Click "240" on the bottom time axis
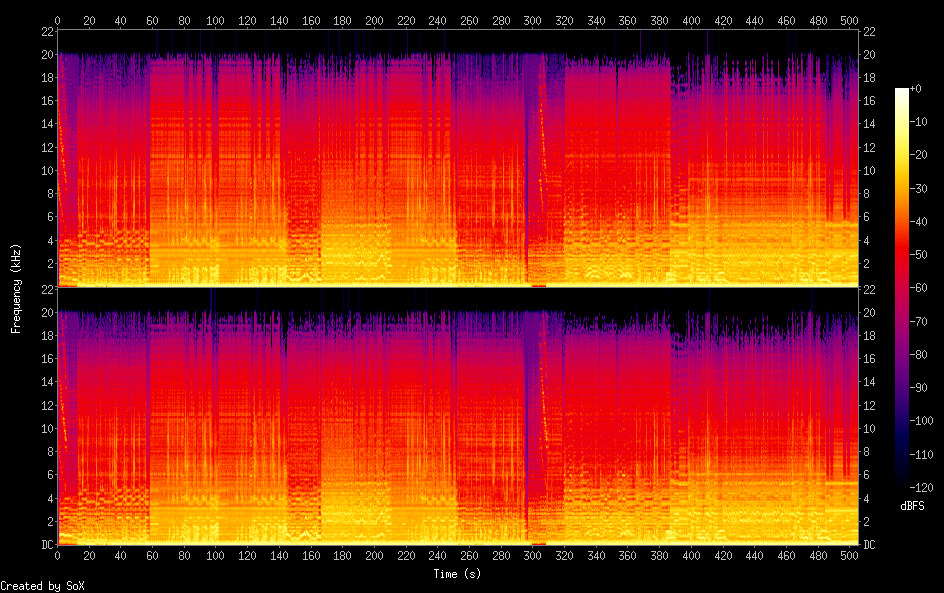The width and height of the screenshot is (944, 593). pyautogui.click(x=438, y=556)
